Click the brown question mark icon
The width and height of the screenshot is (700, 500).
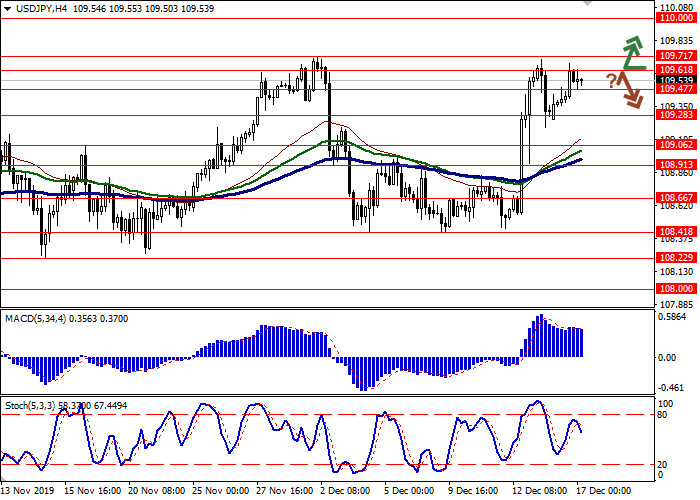click(x=611, y=81)
